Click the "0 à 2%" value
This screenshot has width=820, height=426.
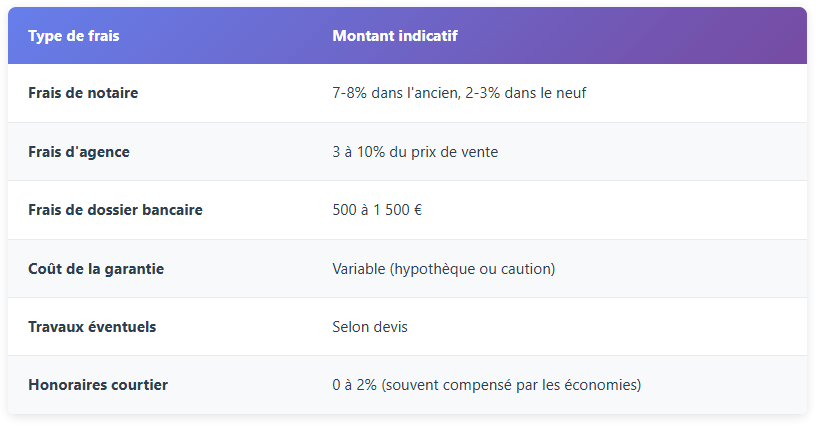[x=356, y=385]
